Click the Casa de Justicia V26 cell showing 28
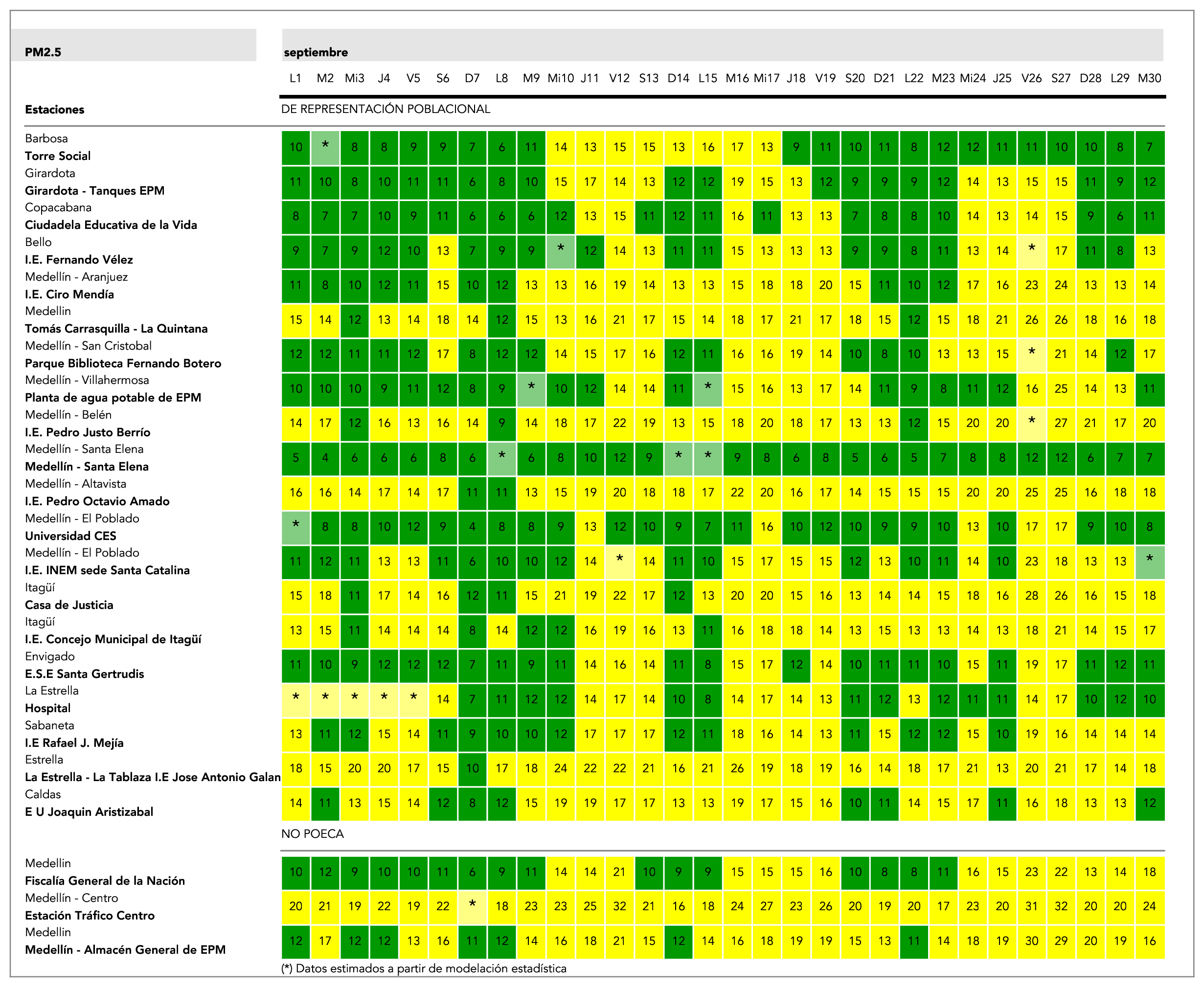 [1031, 596]
